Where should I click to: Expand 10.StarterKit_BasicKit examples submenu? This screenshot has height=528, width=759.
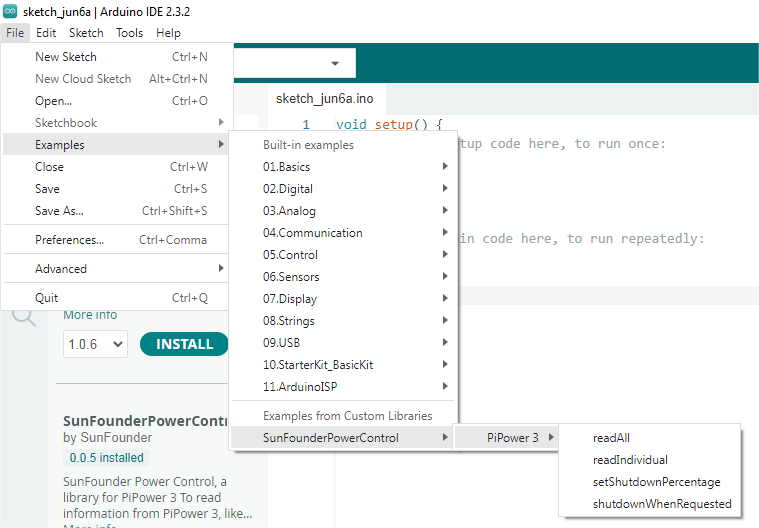point(343,365)
